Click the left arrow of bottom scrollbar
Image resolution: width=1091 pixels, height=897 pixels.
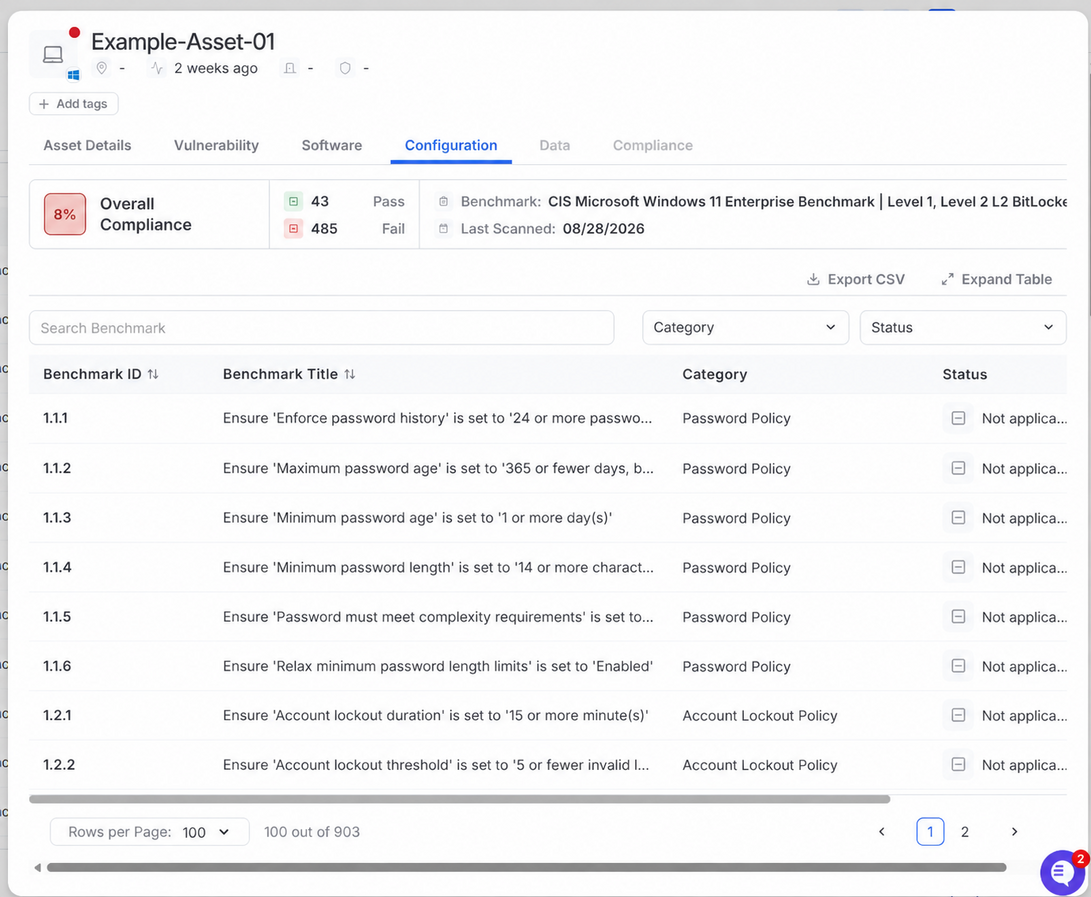tap(38, 868)
